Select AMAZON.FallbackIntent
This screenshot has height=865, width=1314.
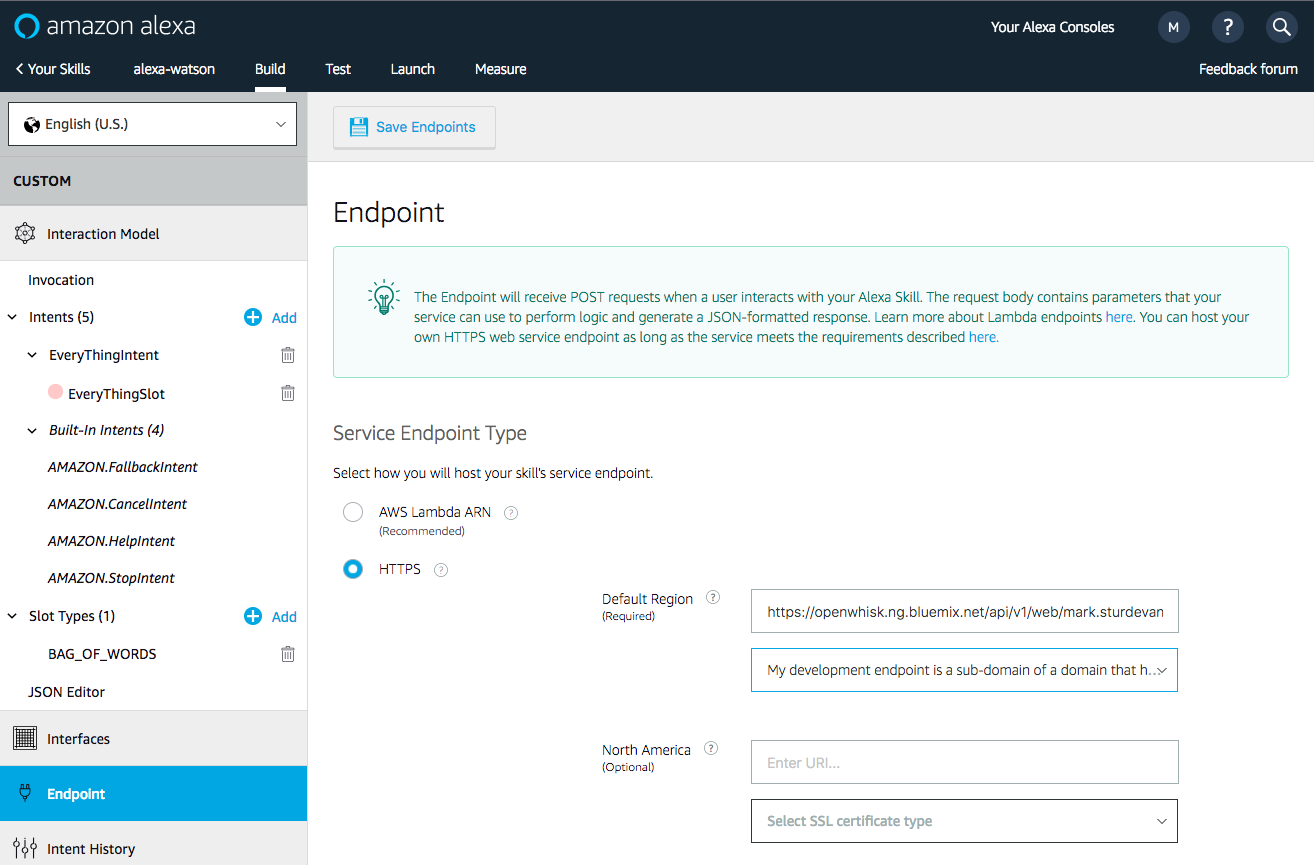[x=123, y=467]
